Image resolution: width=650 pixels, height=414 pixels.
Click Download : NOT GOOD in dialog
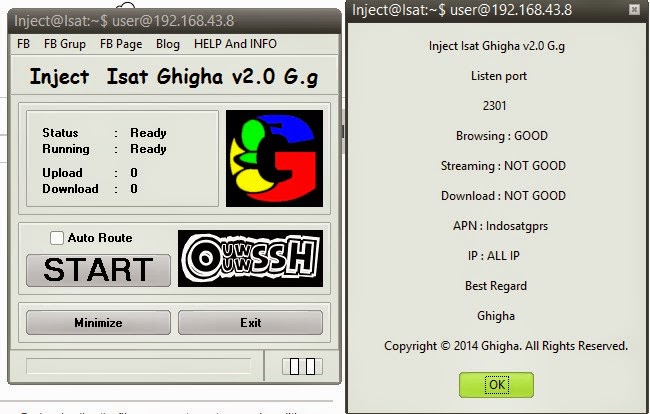tap(503, 196)
